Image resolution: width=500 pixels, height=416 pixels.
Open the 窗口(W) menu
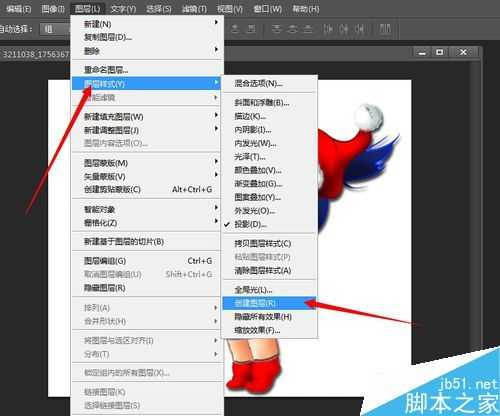pos(268,9)
